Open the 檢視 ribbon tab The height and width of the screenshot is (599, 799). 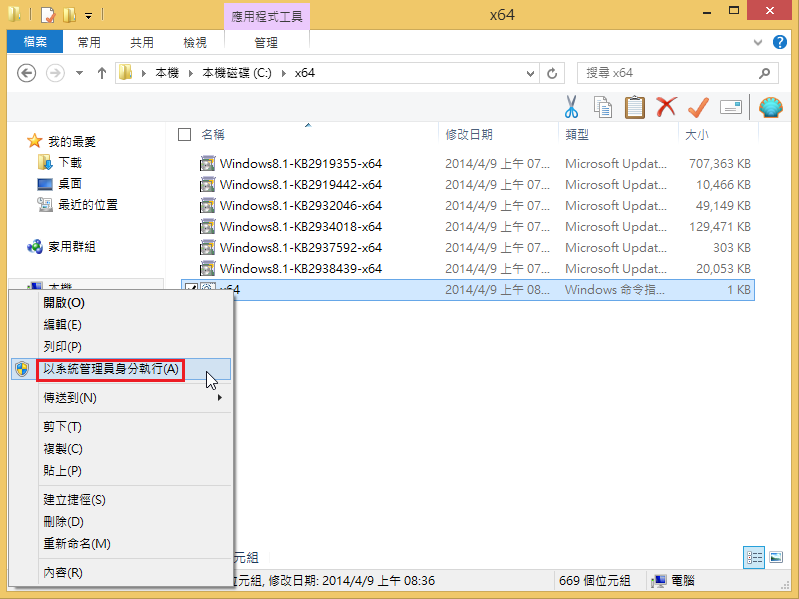click(194, 42)
